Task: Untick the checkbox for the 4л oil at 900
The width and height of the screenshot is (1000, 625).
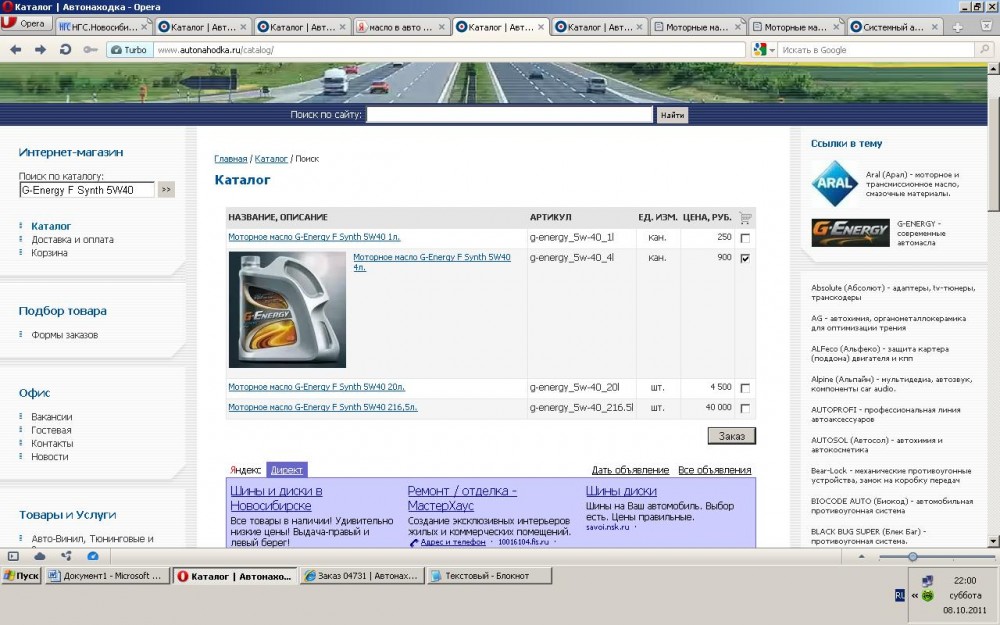Action: point(745,258)
